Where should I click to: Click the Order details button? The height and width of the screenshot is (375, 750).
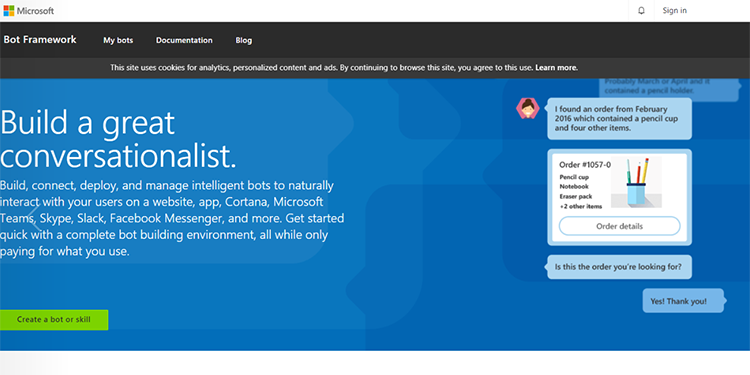pyautogui.click(x=619, y=226)
